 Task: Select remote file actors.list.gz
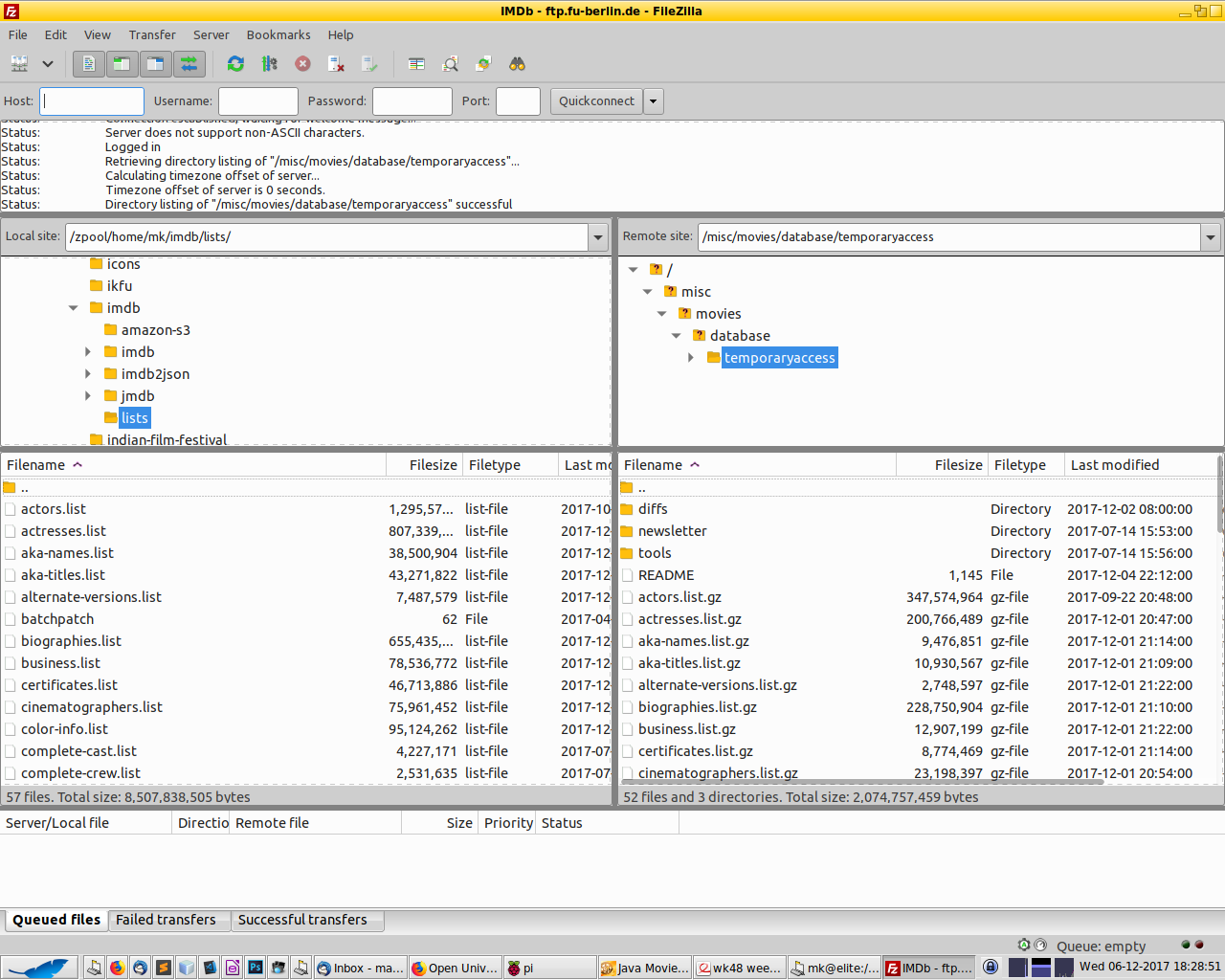point(918,597)
